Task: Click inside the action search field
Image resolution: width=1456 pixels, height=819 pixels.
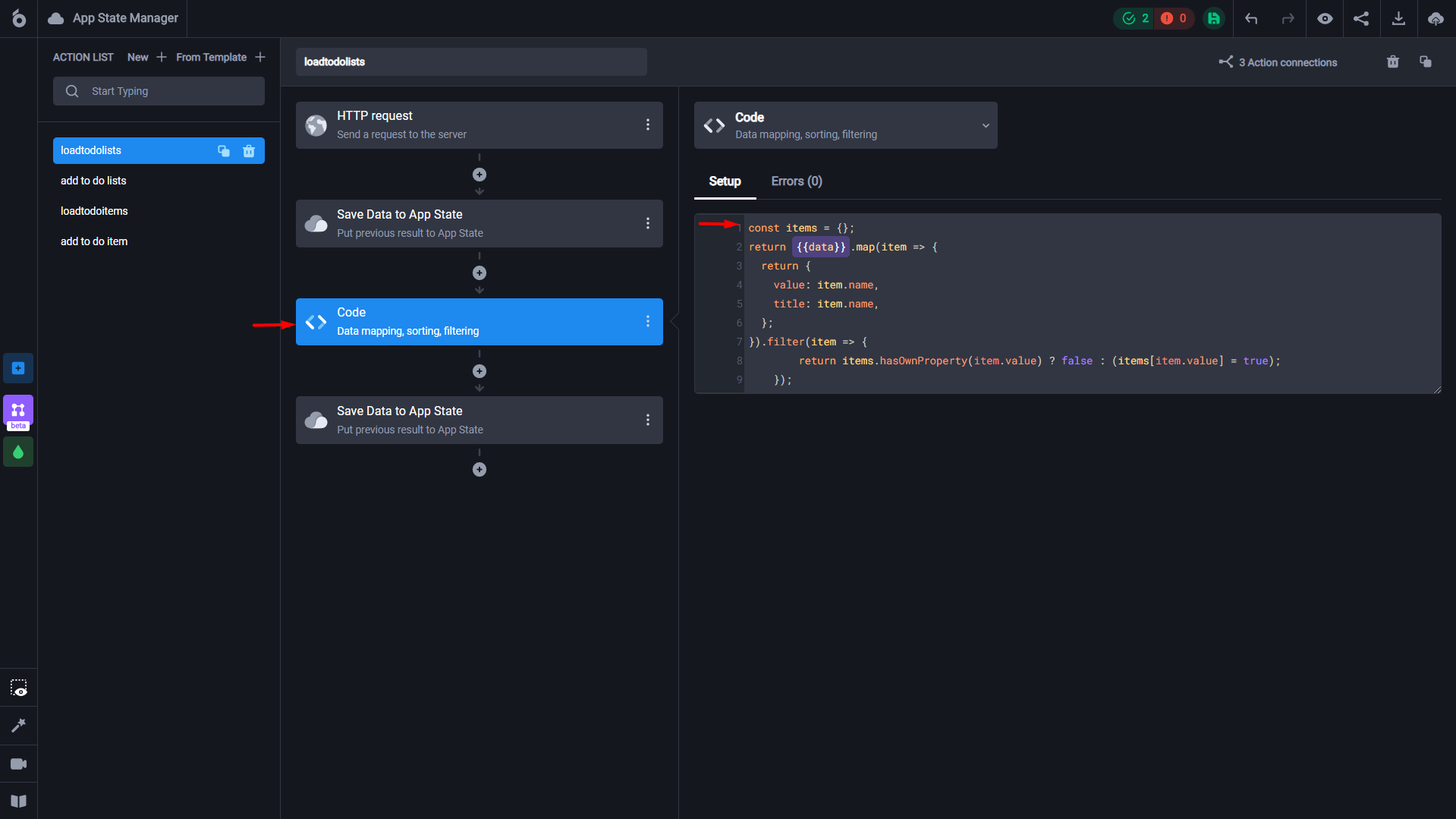Action: coord(159,90)
